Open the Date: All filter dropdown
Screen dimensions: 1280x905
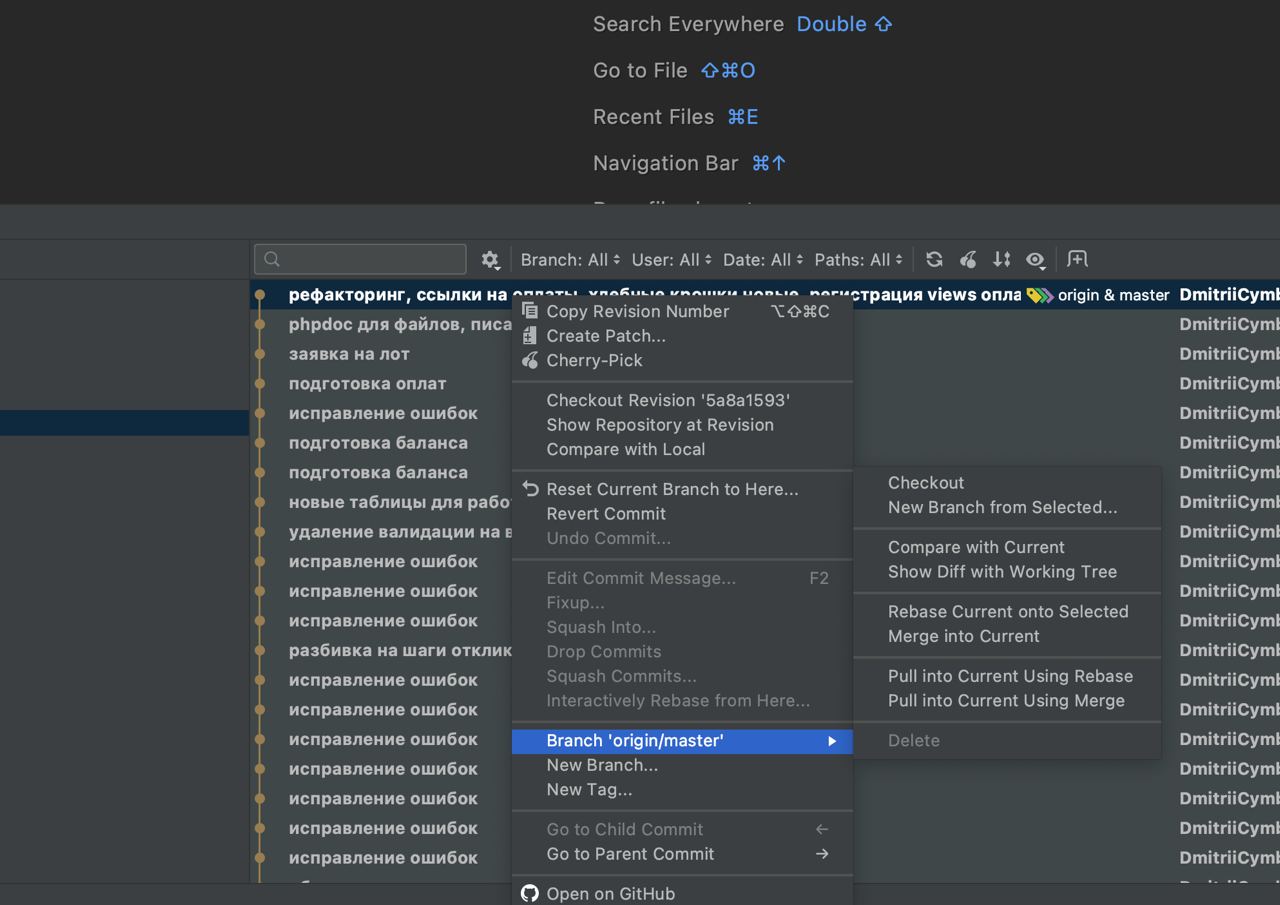click(763, 260)
